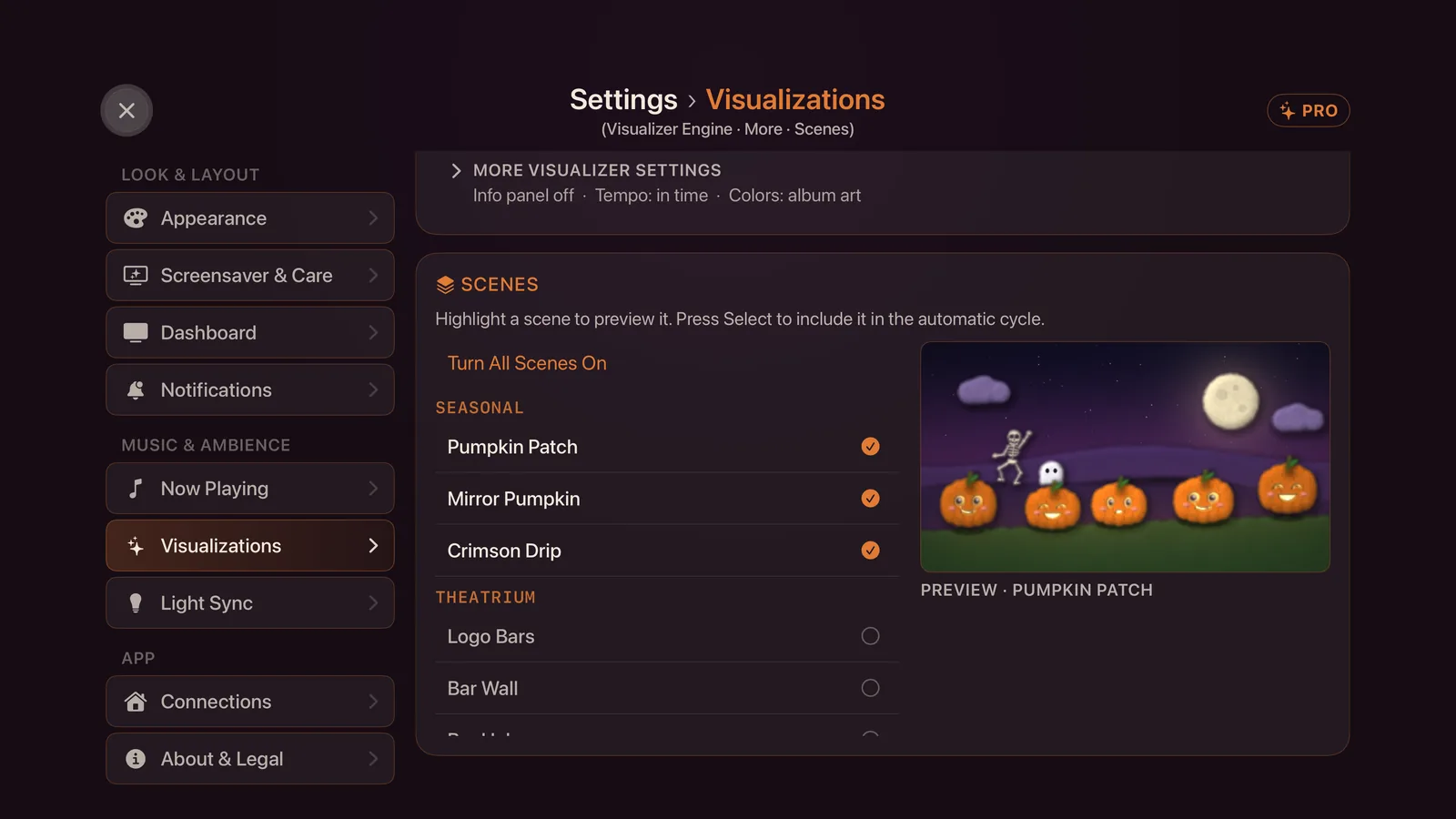The height and width of the screenshot is (819, 1456).
Task: Uncheck the Mirror Pumpkin scene
Action: [x=870, y=499]
